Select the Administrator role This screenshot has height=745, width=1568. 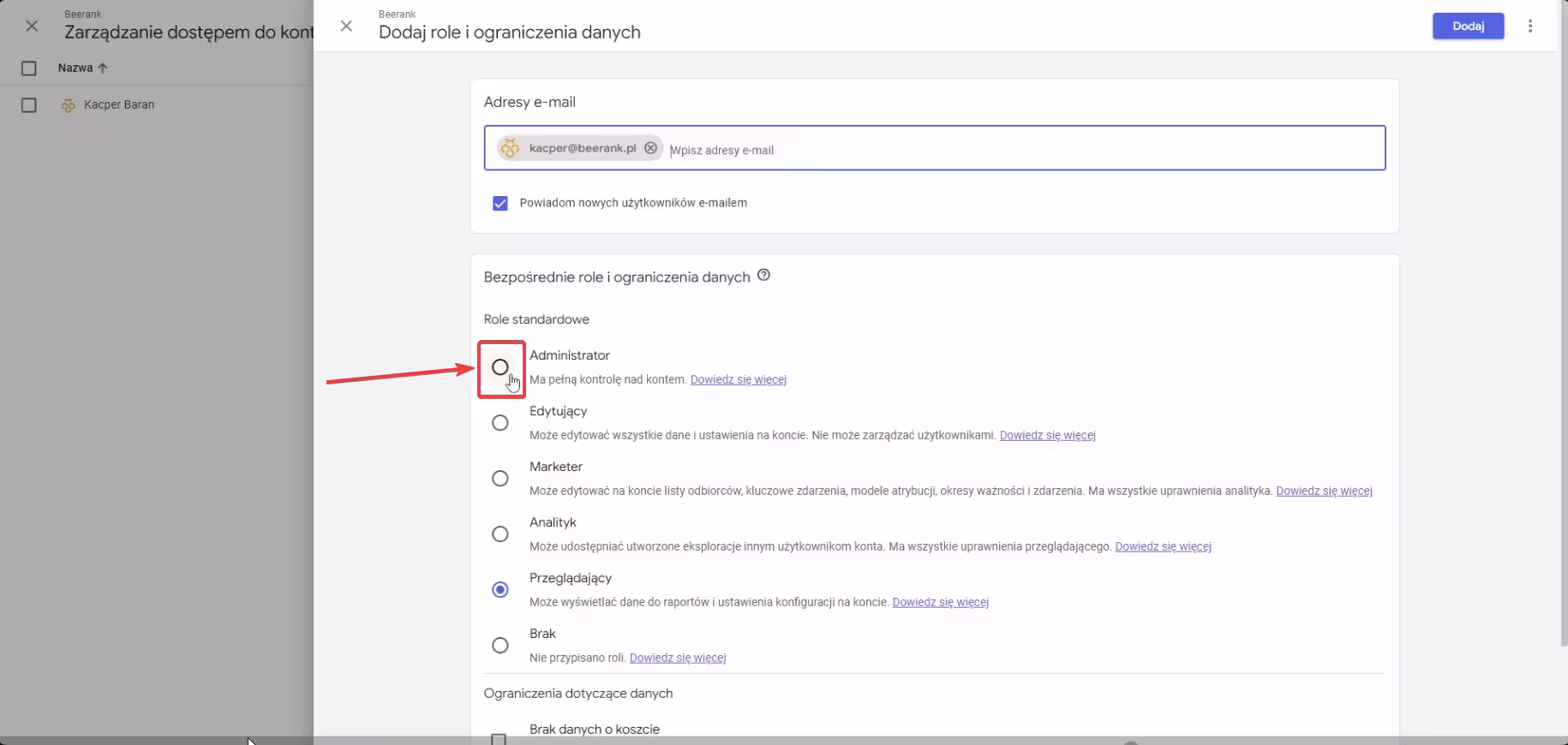(500, 367)
